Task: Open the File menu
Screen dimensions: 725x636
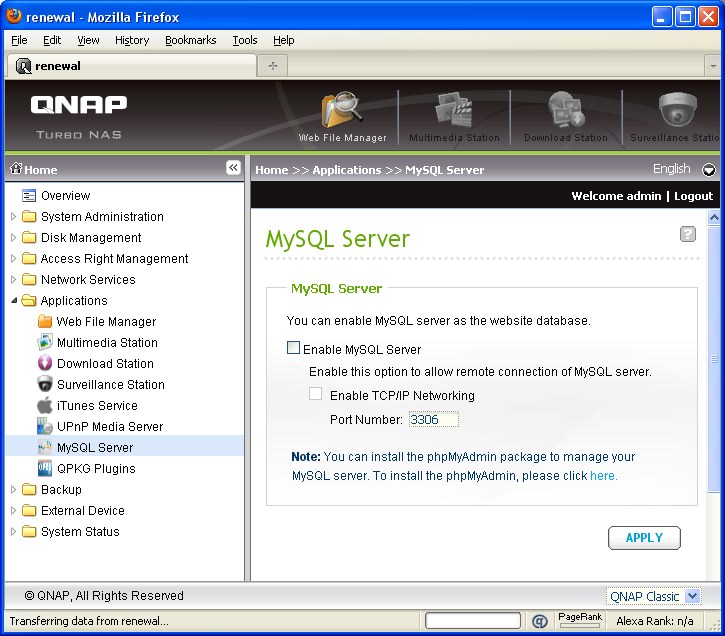Action: coord(19,40)
